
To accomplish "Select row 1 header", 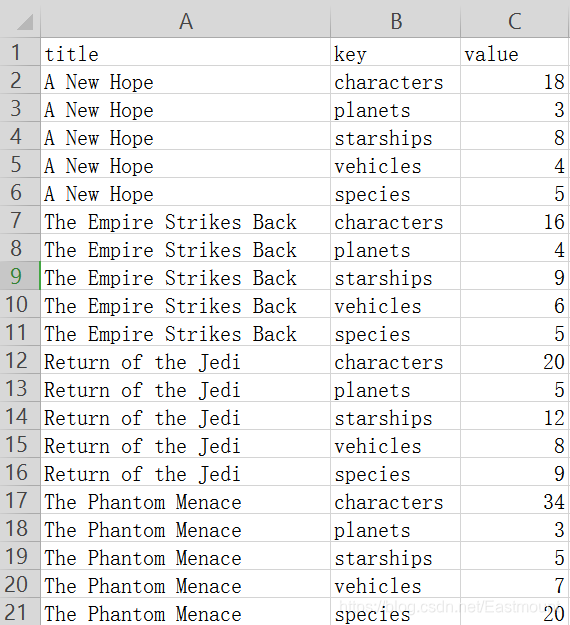I will (20, 52).
